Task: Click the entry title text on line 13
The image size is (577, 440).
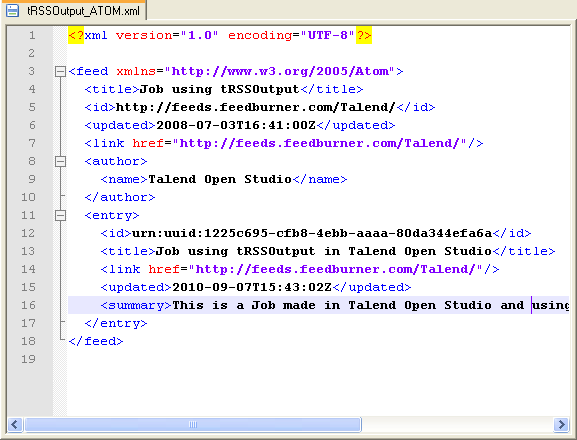Action: coord(323,252)
